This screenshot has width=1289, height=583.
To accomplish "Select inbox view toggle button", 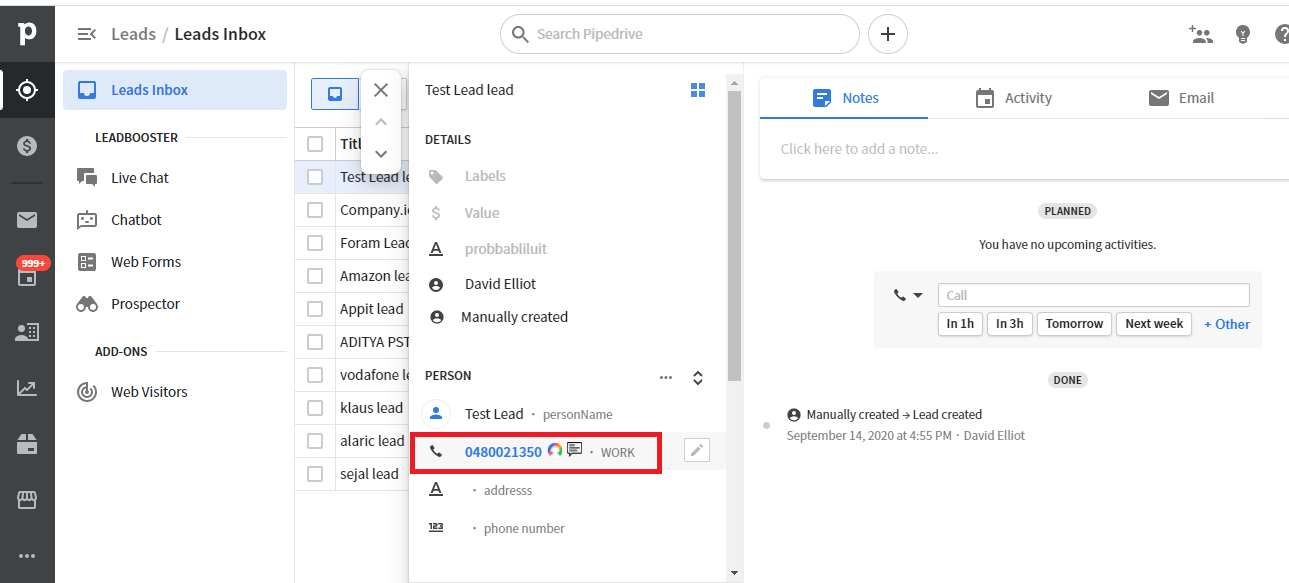I will 335,94.
